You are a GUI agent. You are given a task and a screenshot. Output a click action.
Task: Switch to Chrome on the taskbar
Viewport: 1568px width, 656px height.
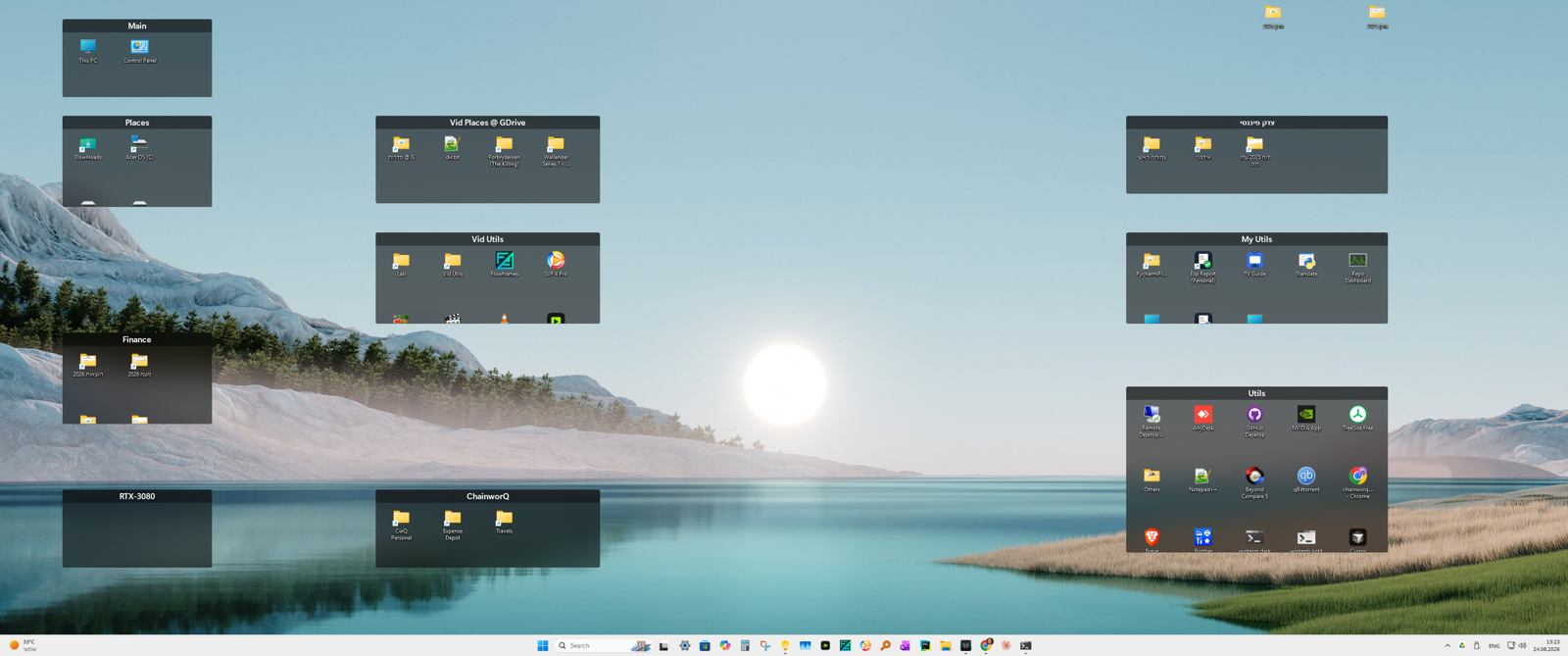pyautogui.click(x=986, y=645)
